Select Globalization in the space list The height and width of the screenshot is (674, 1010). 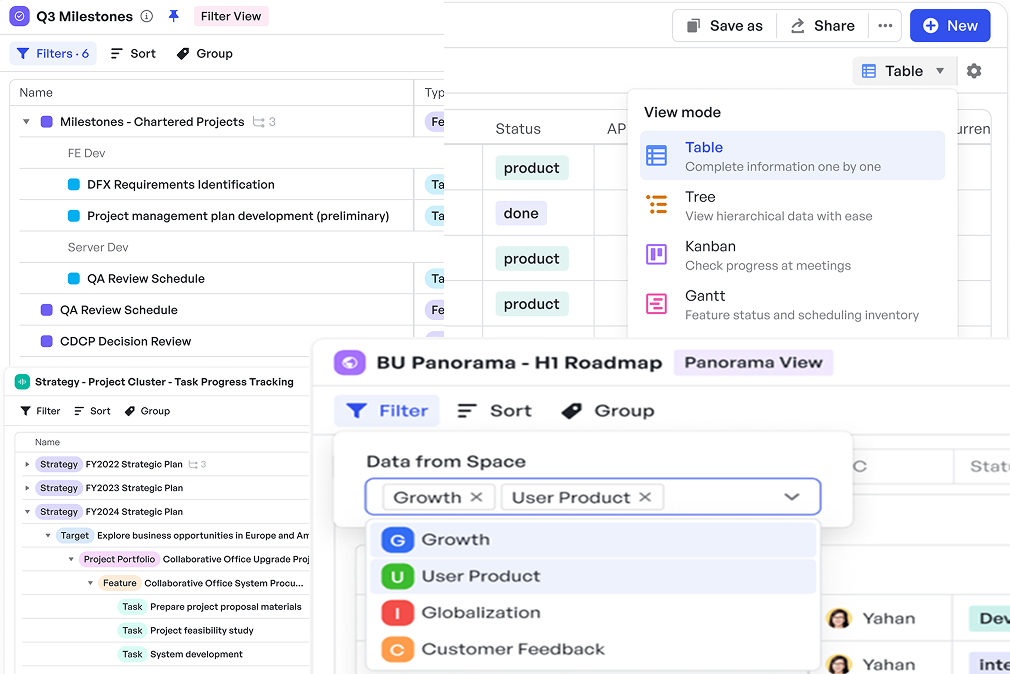[480, 613]
